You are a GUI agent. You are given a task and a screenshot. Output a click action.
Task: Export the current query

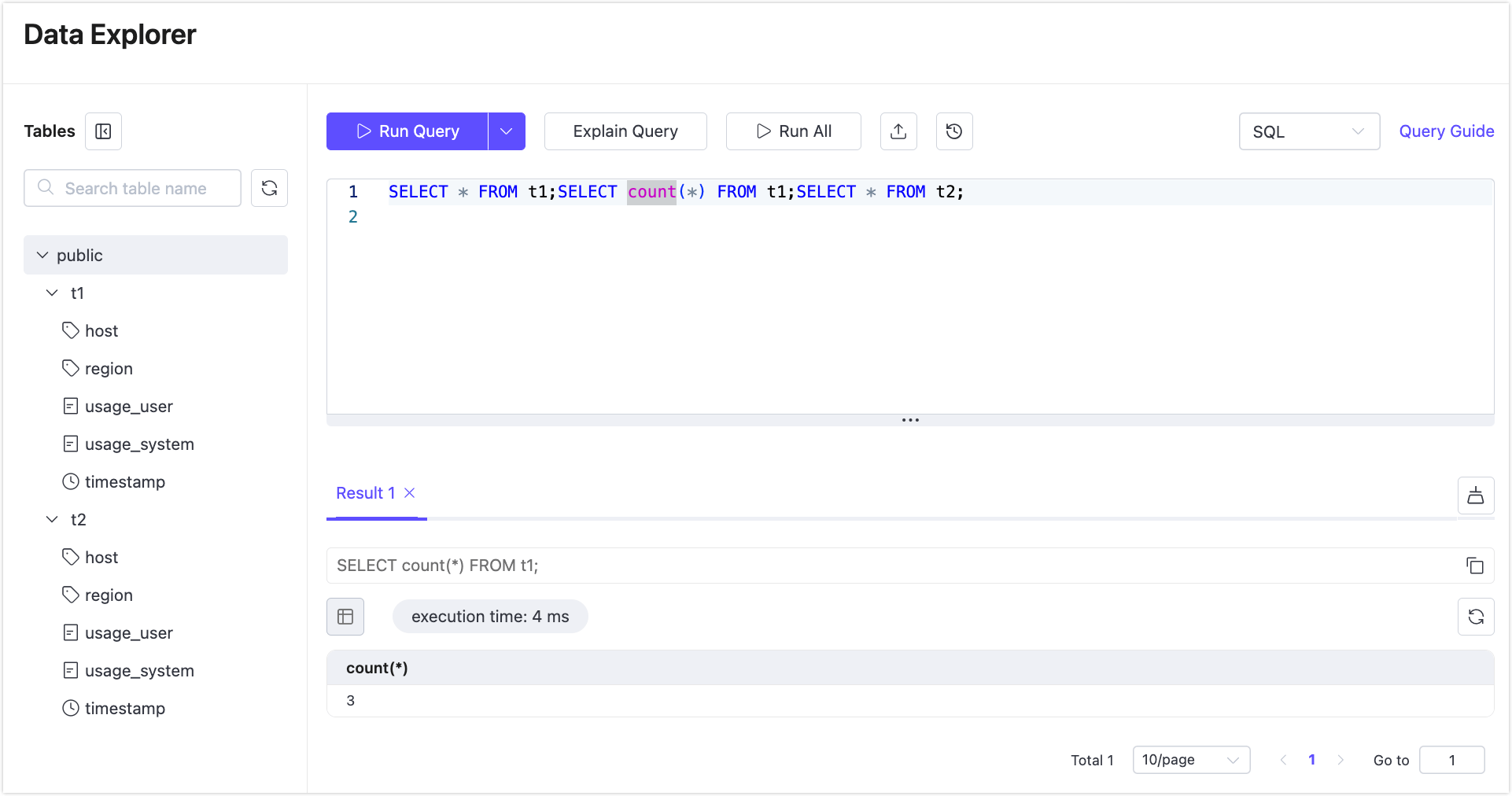click(x=898, y=131)
